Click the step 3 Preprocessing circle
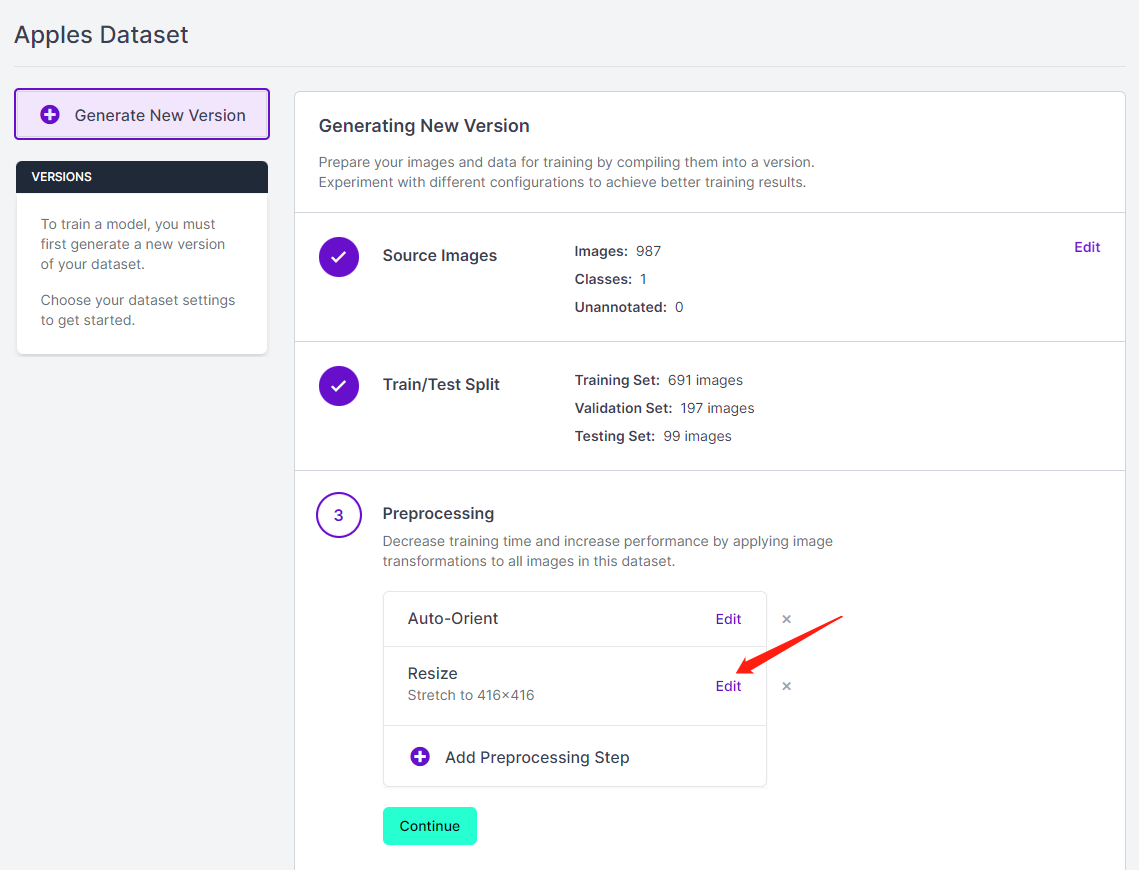The width and height of the screenshot is (1139, 870). [339, 515]
